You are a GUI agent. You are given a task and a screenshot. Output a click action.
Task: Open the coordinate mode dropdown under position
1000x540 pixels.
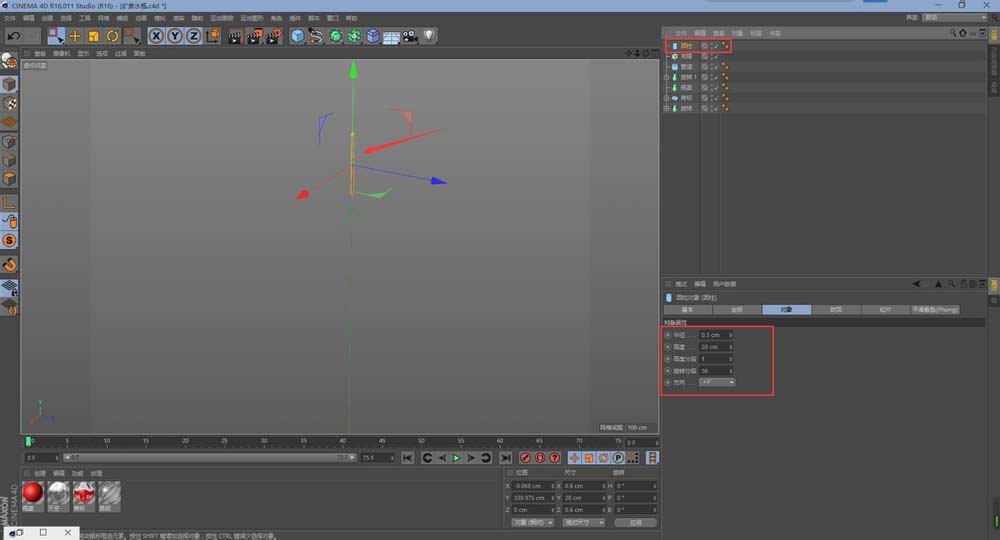click(x=531, y=522)
